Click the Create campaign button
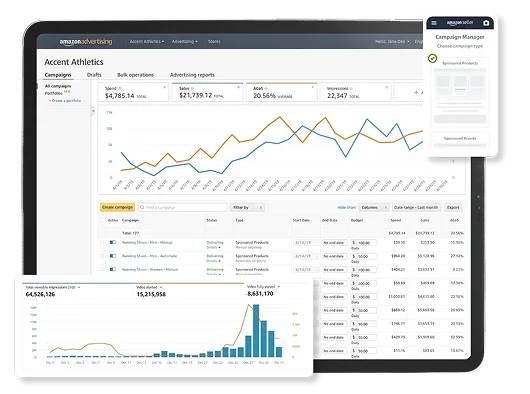 coord(117,207)
